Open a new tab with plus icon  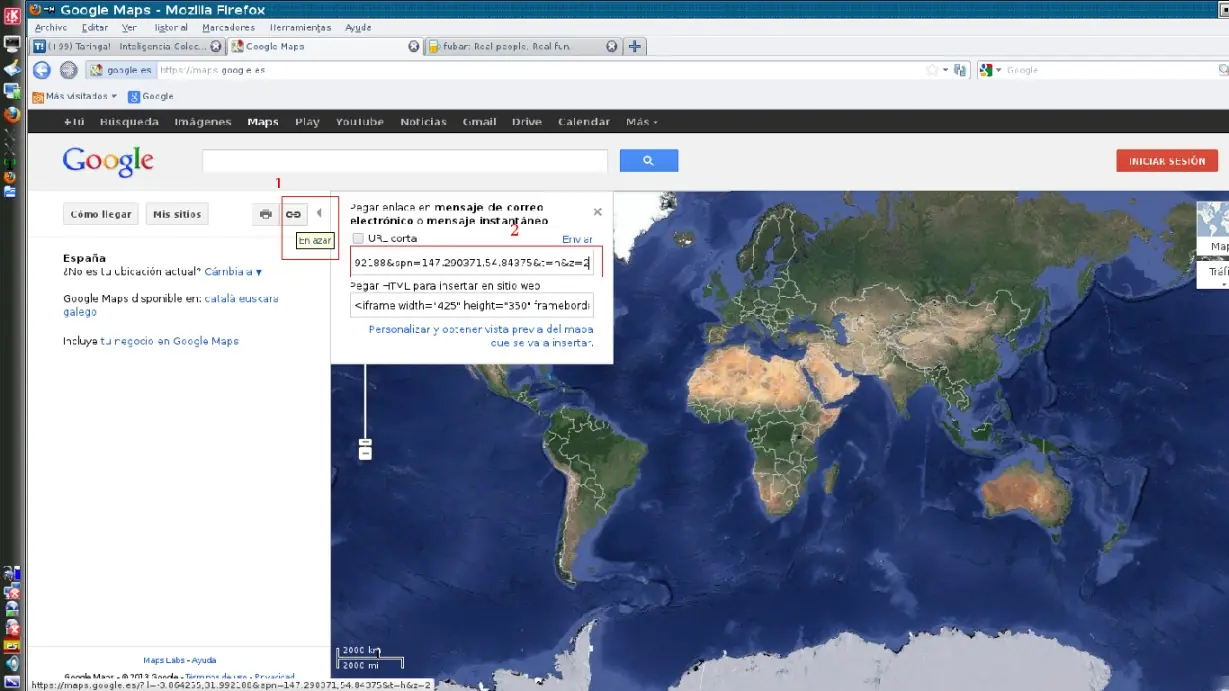(635, 46)
